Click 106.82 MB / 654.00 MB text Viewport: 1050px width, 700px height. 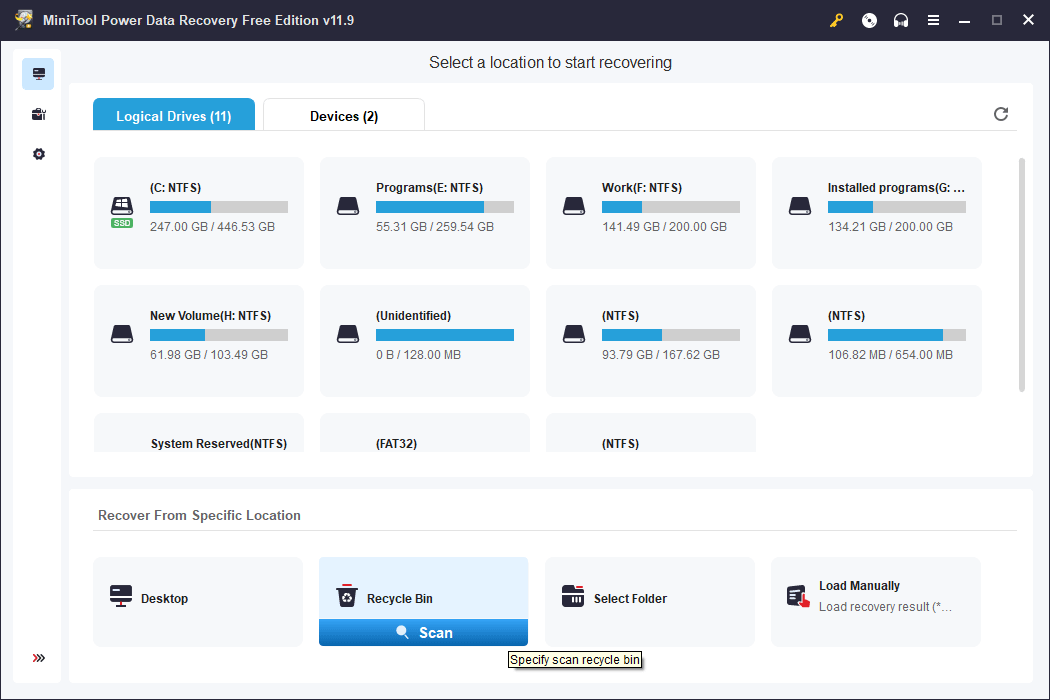pyautogui.click(x=890, y=354)
